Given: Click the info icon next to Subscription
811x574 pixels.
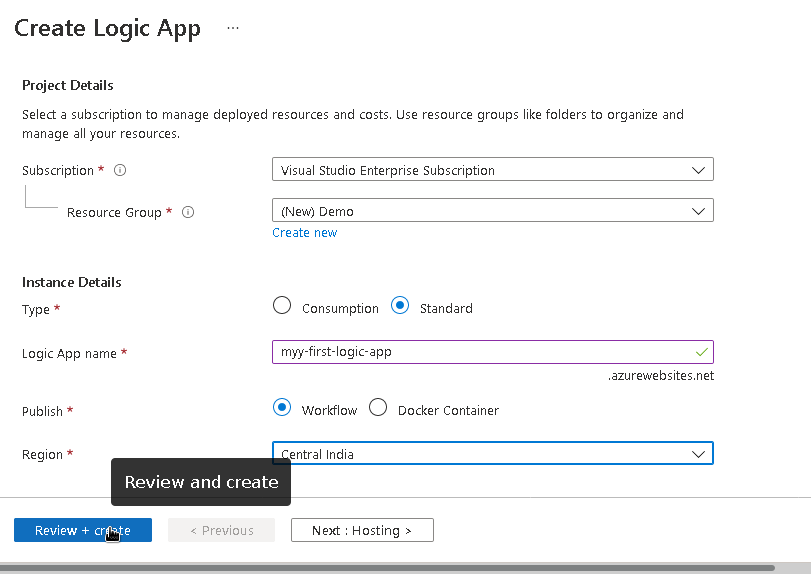Looking at the screenshot, I should (120, 171).
